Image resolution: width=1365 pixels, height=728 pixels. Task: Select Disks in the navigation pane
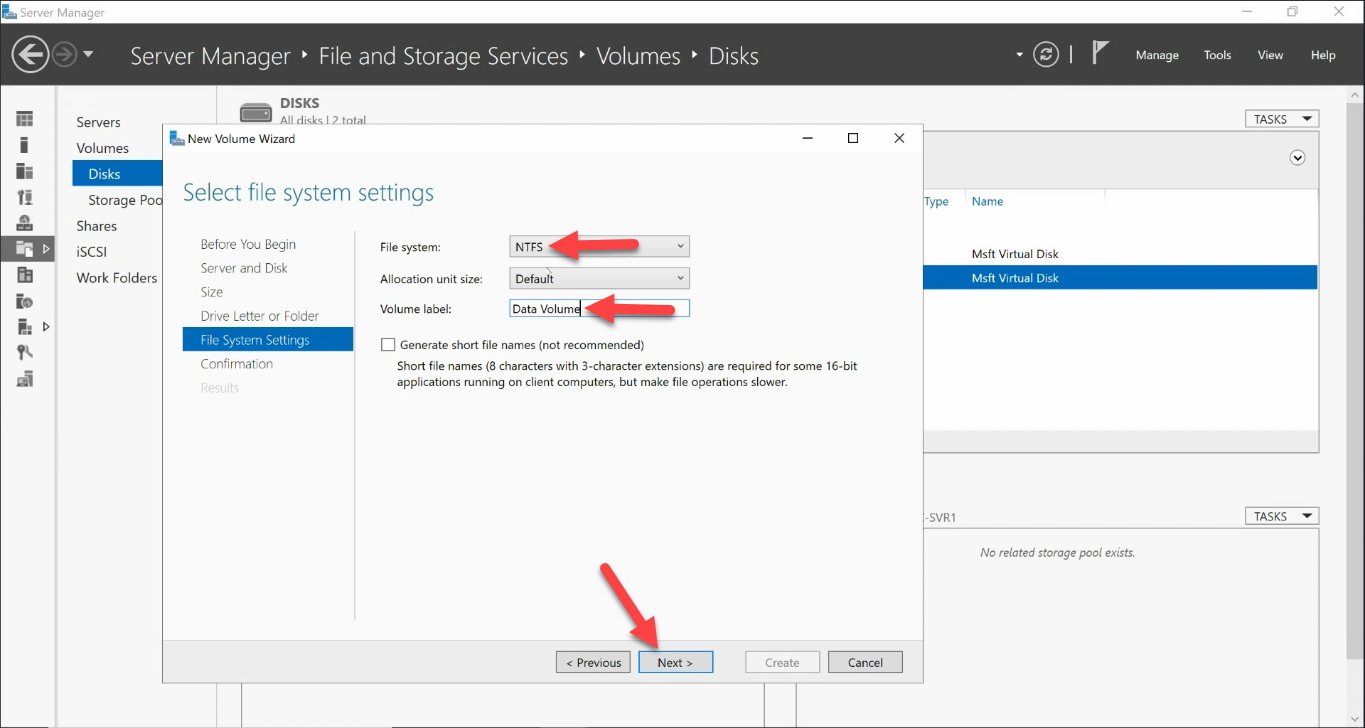point(117,174)
